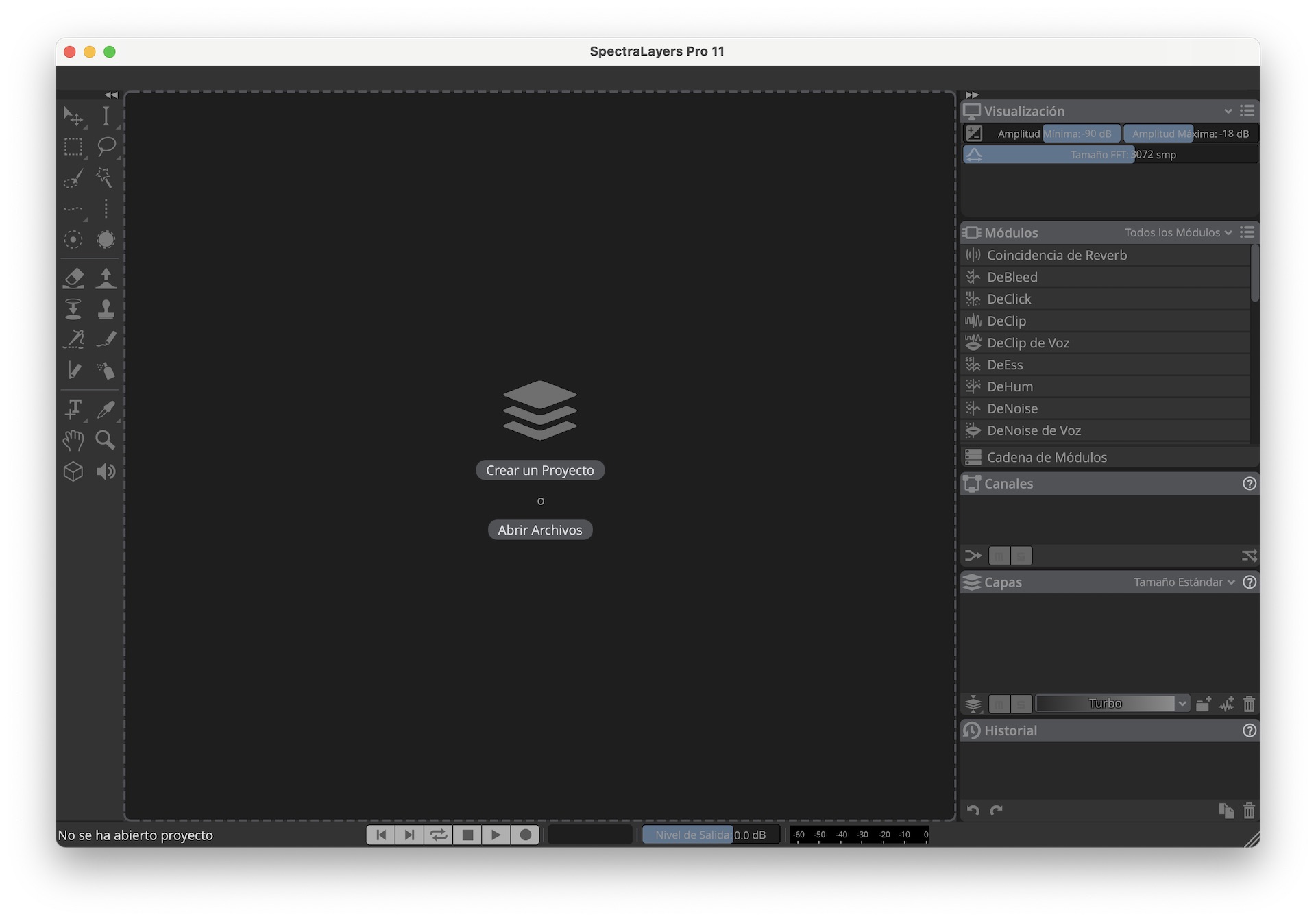Toggle loop playback in transport bar

tap(439, 835)
